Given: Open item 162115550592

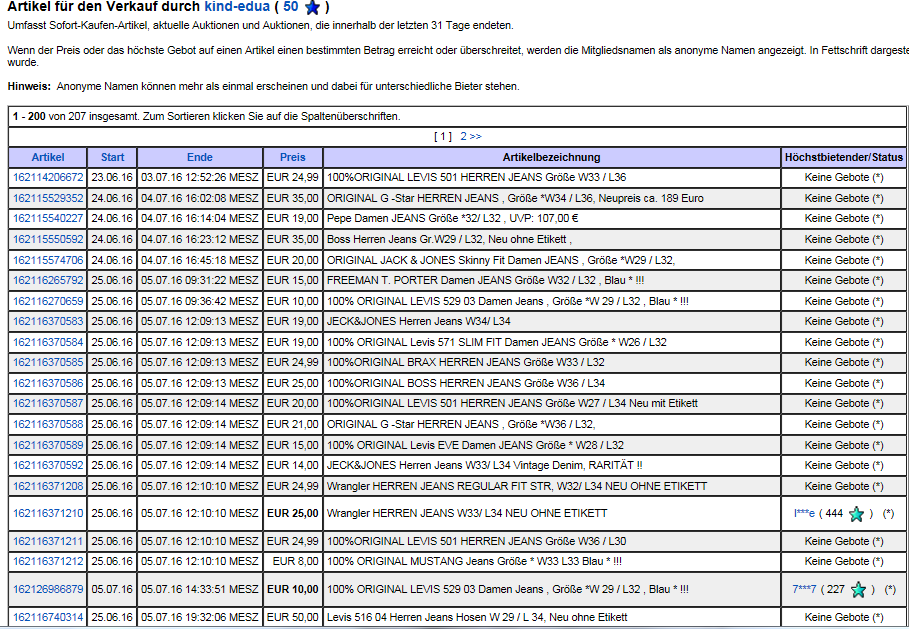Looking at the screenshot, I should (48, 239).
